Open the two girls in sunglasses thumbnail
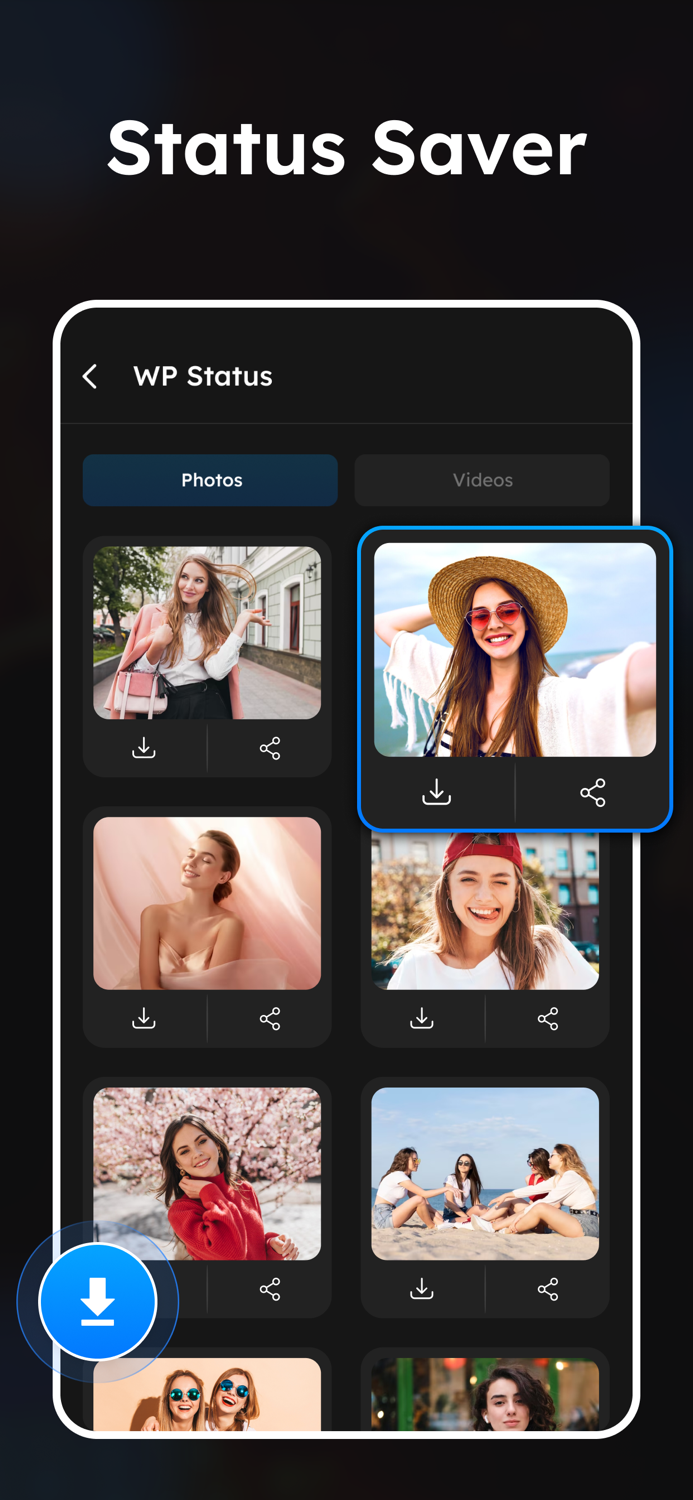The width and height of the screenshot is (693, 1500). 207,1394
